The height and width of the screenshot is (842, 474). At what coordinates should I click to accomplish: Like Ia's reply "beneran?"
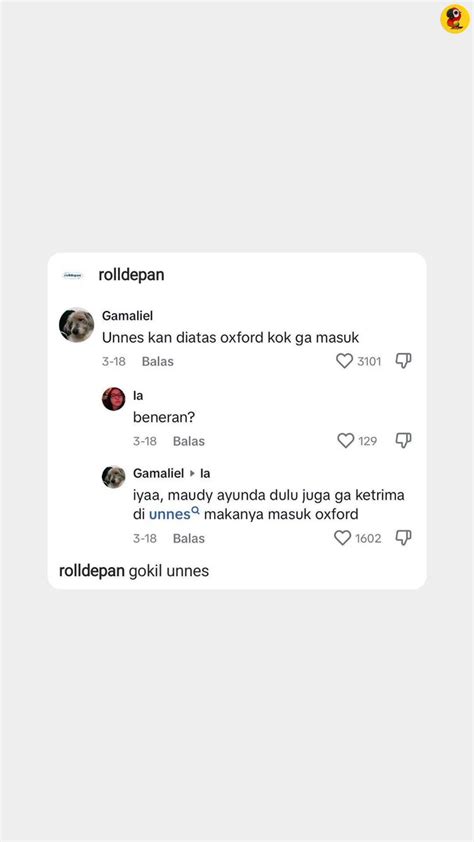coord(346,441)
